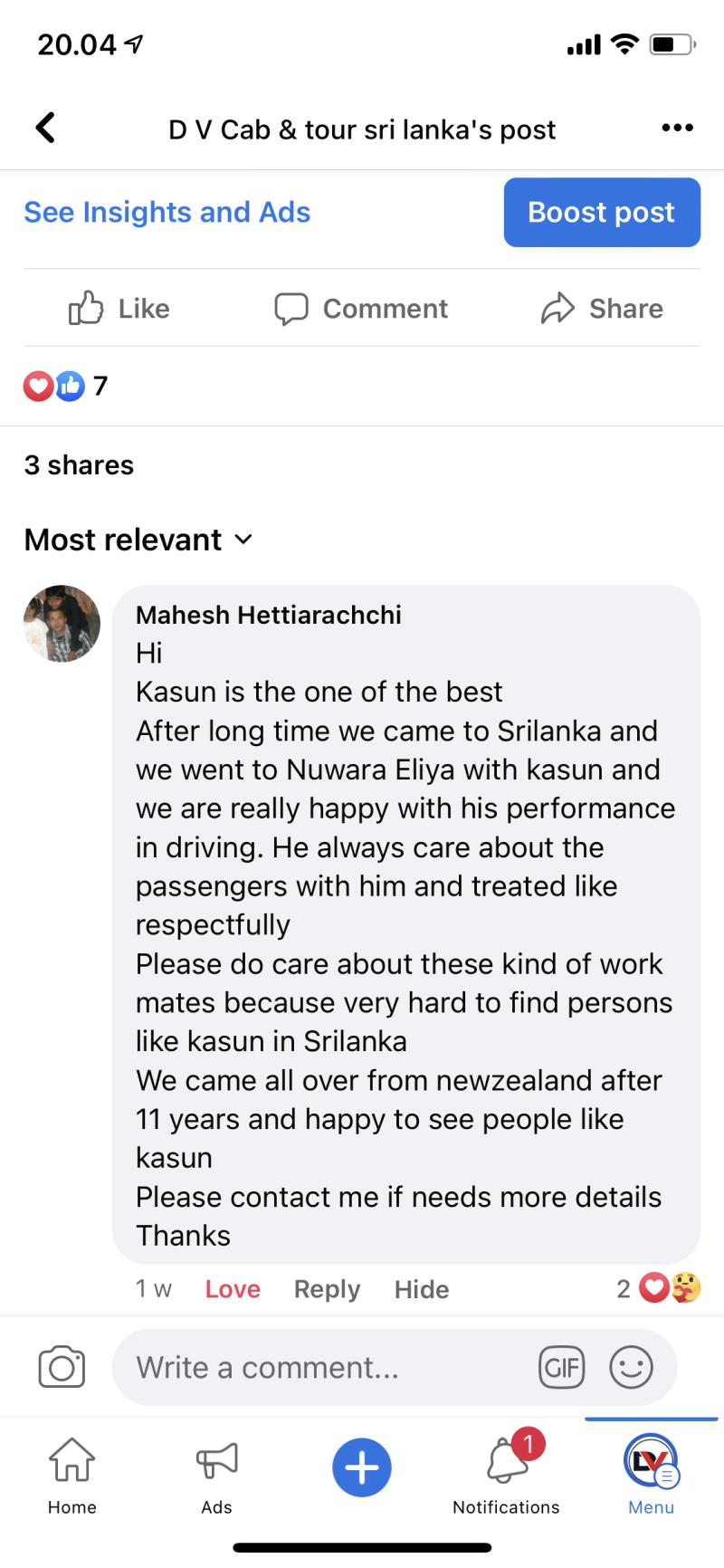This screenshot has width=724, height=1568.
Task: Switch to the Ads tab
Action: [x=216, y=1477]
